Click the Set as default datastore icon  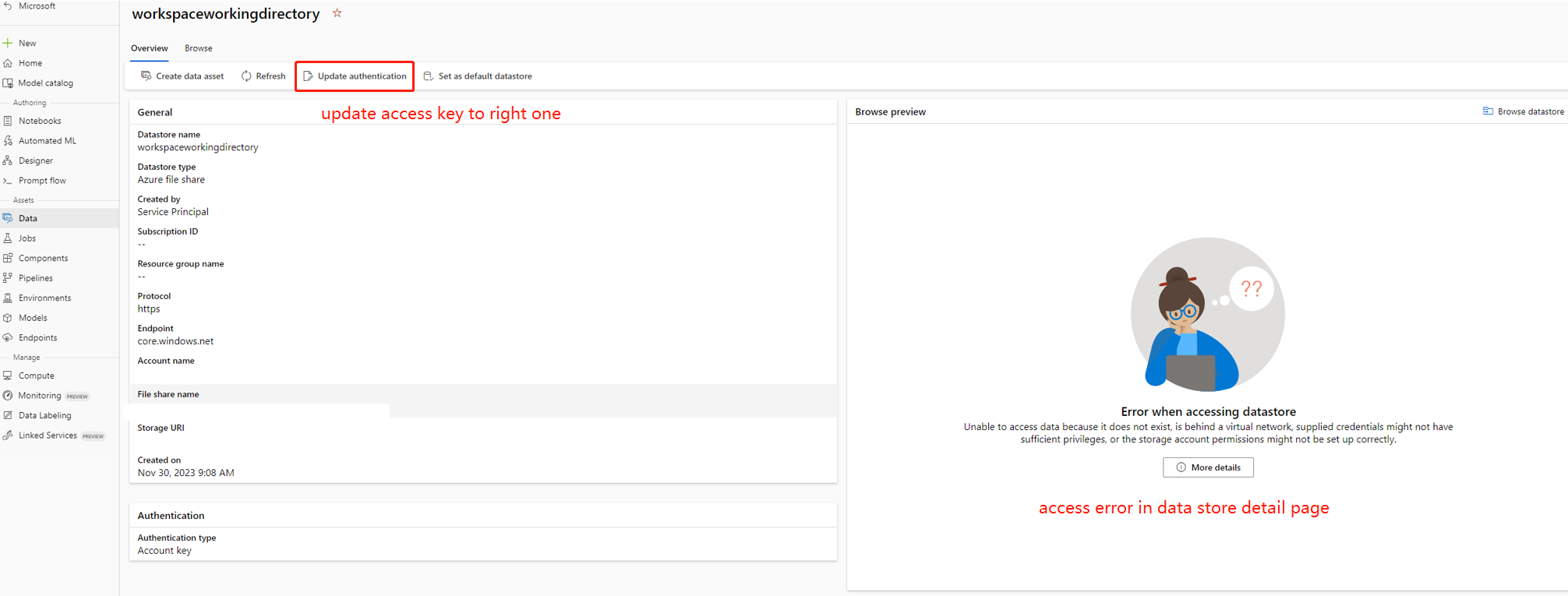point(428,76)
